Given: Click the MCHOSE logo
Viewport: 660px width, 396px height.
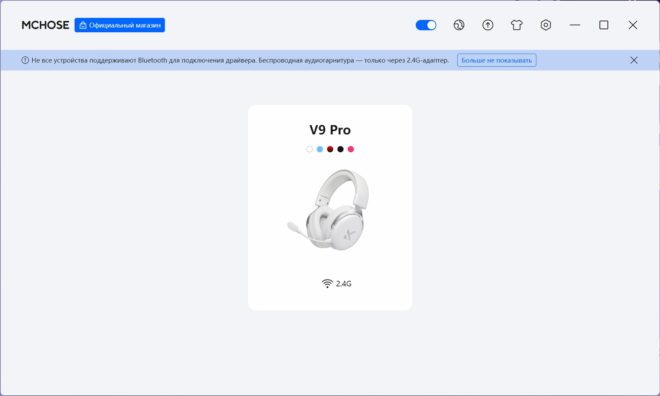Looking at the screenshot, I should (45, 25).
